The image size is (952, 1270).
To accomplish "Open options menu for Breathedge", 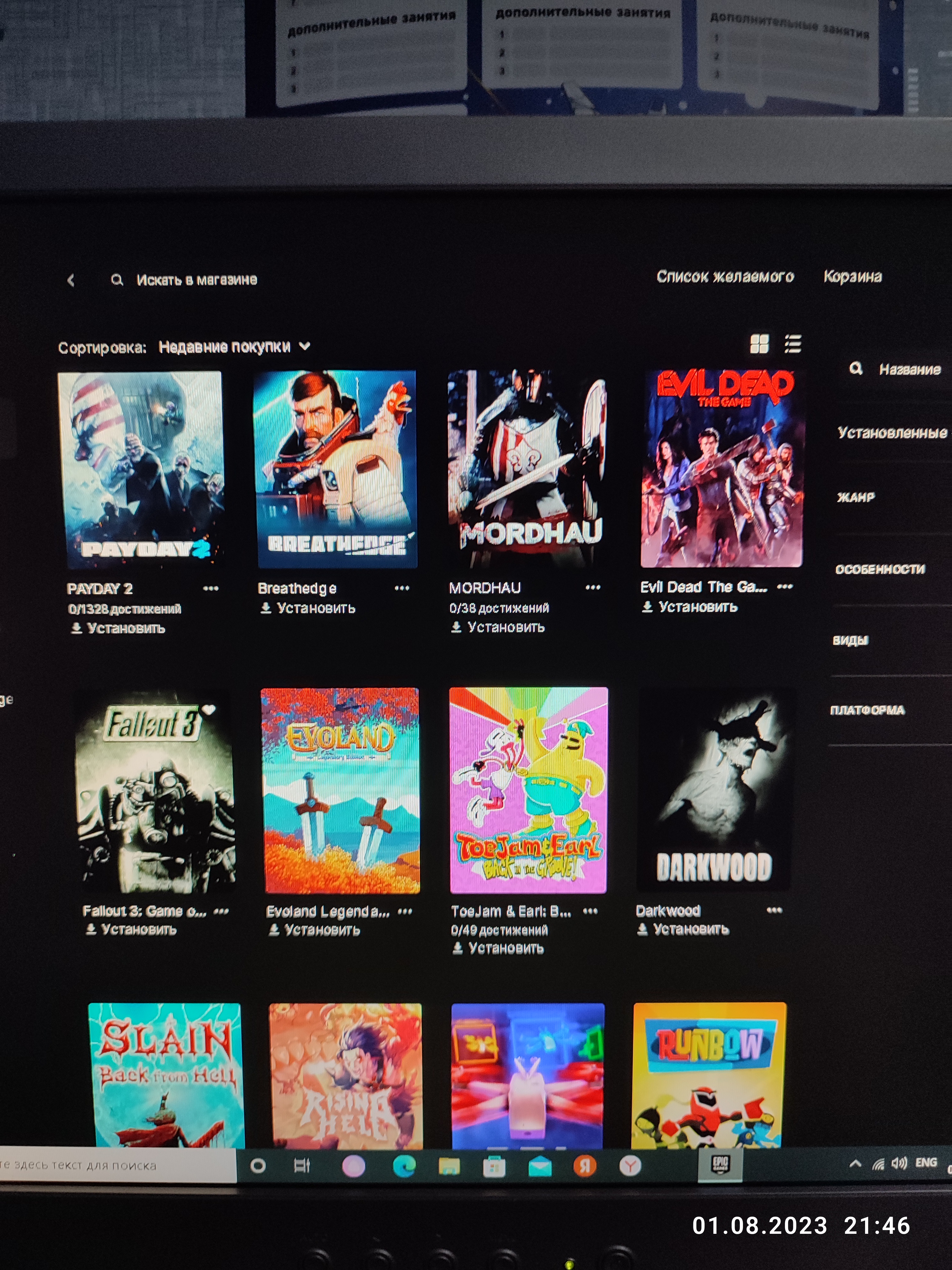I will (402, 587).
